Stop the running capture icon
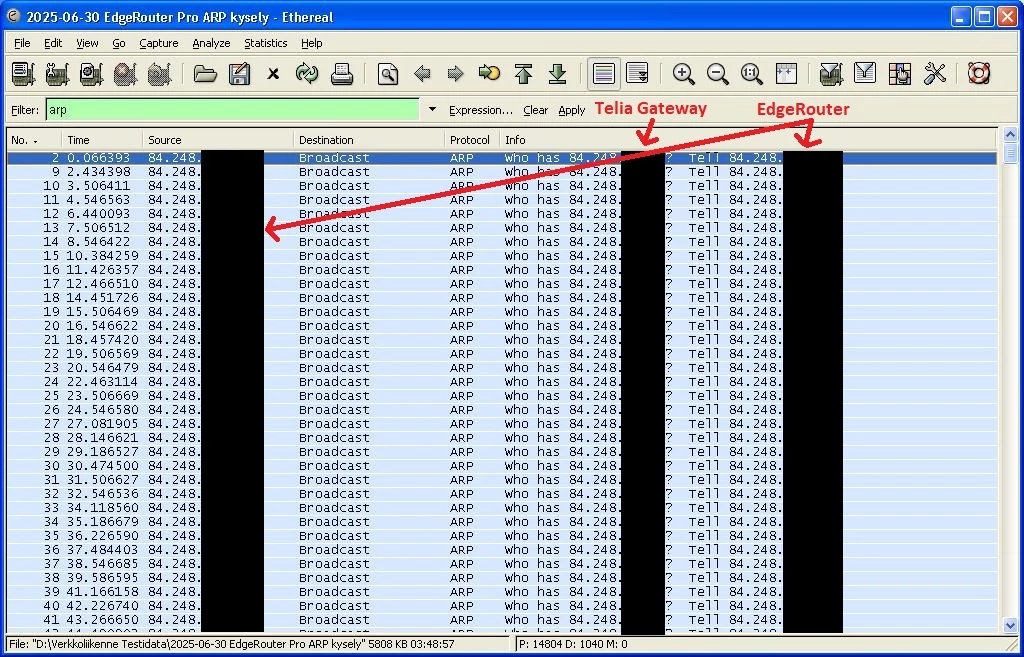 [x=125, y=74]
